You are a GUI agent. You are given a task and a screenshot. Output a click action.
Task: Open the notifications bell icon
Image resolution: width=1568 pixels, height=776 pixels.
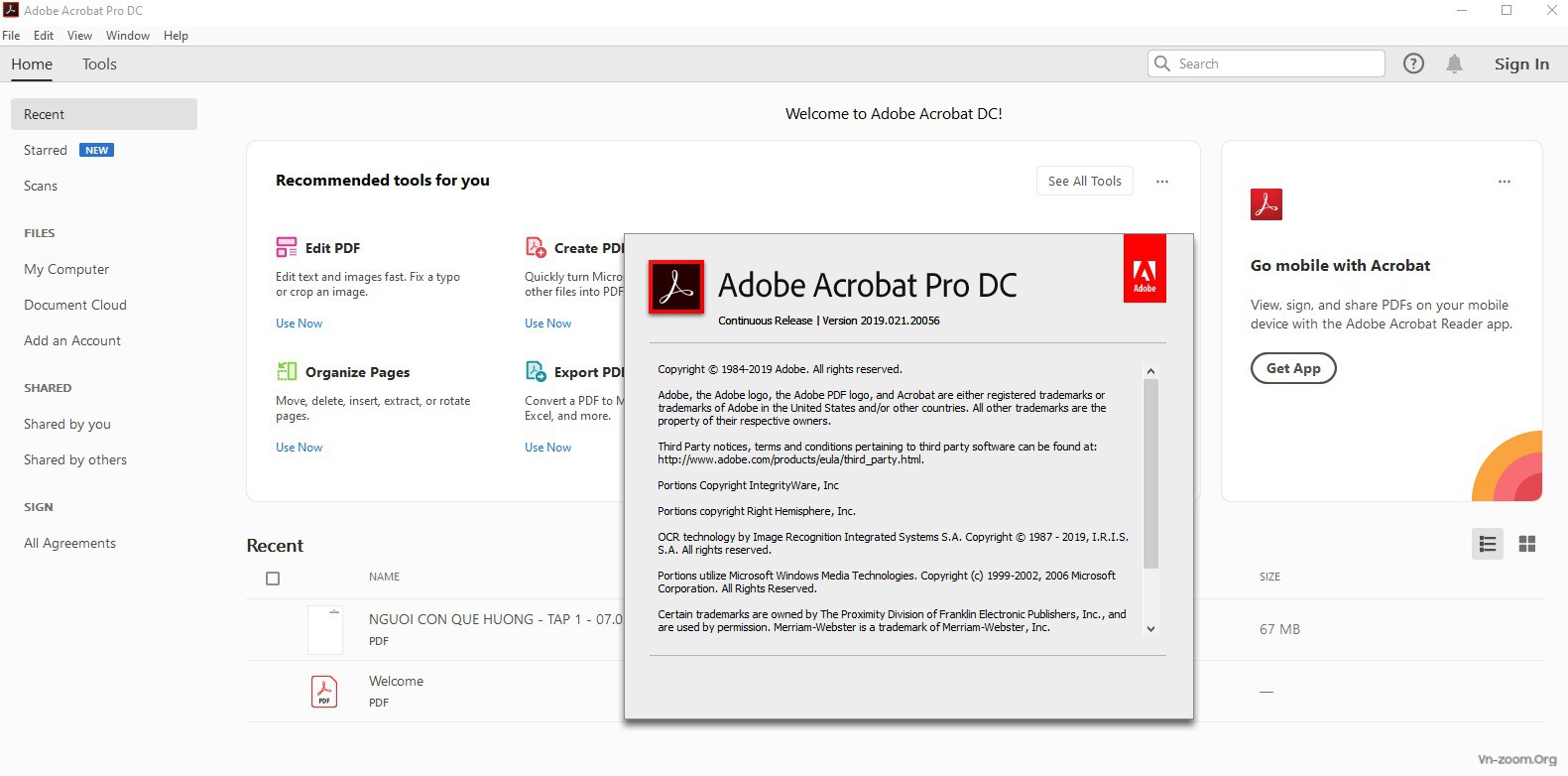(x=1454, y=64)
